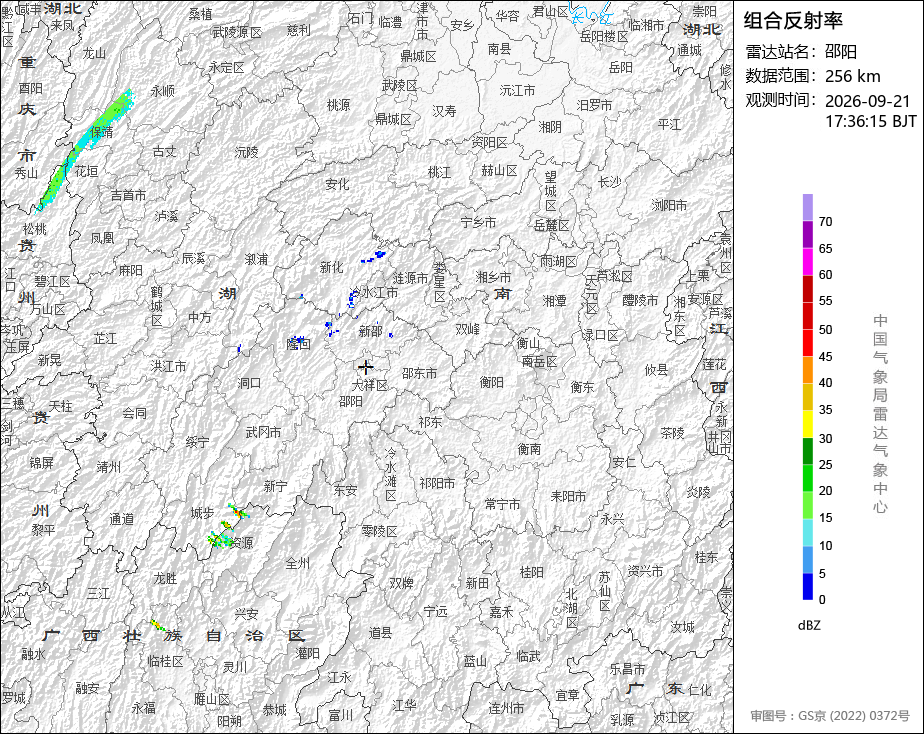Click the 衡阳 city label

click(x=491, y=382)
